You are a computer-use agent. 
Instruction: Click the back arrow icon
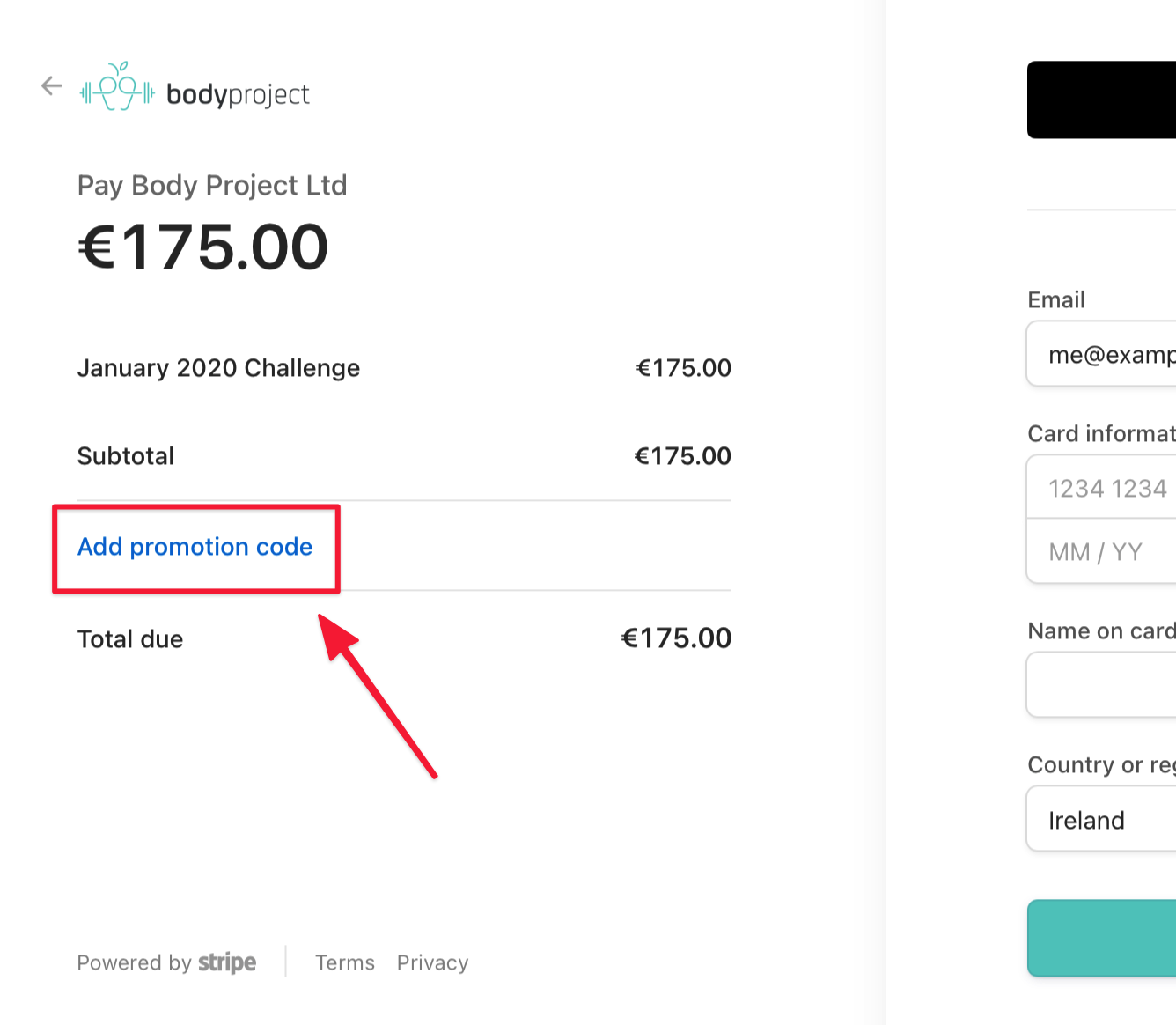(52, 85)
